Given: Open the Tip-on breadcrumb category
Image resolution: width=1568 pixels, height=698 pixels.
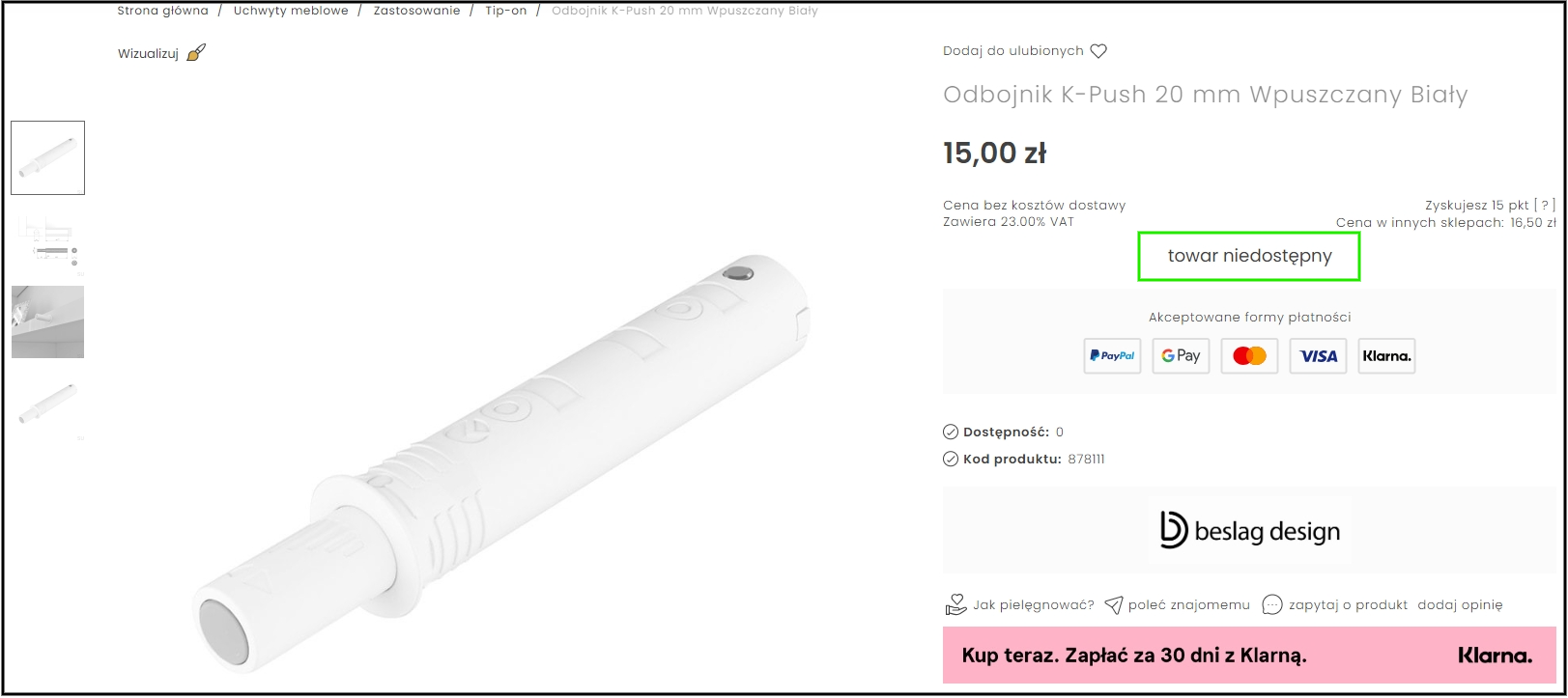Looking at the screenshot, I should point(506,11).
